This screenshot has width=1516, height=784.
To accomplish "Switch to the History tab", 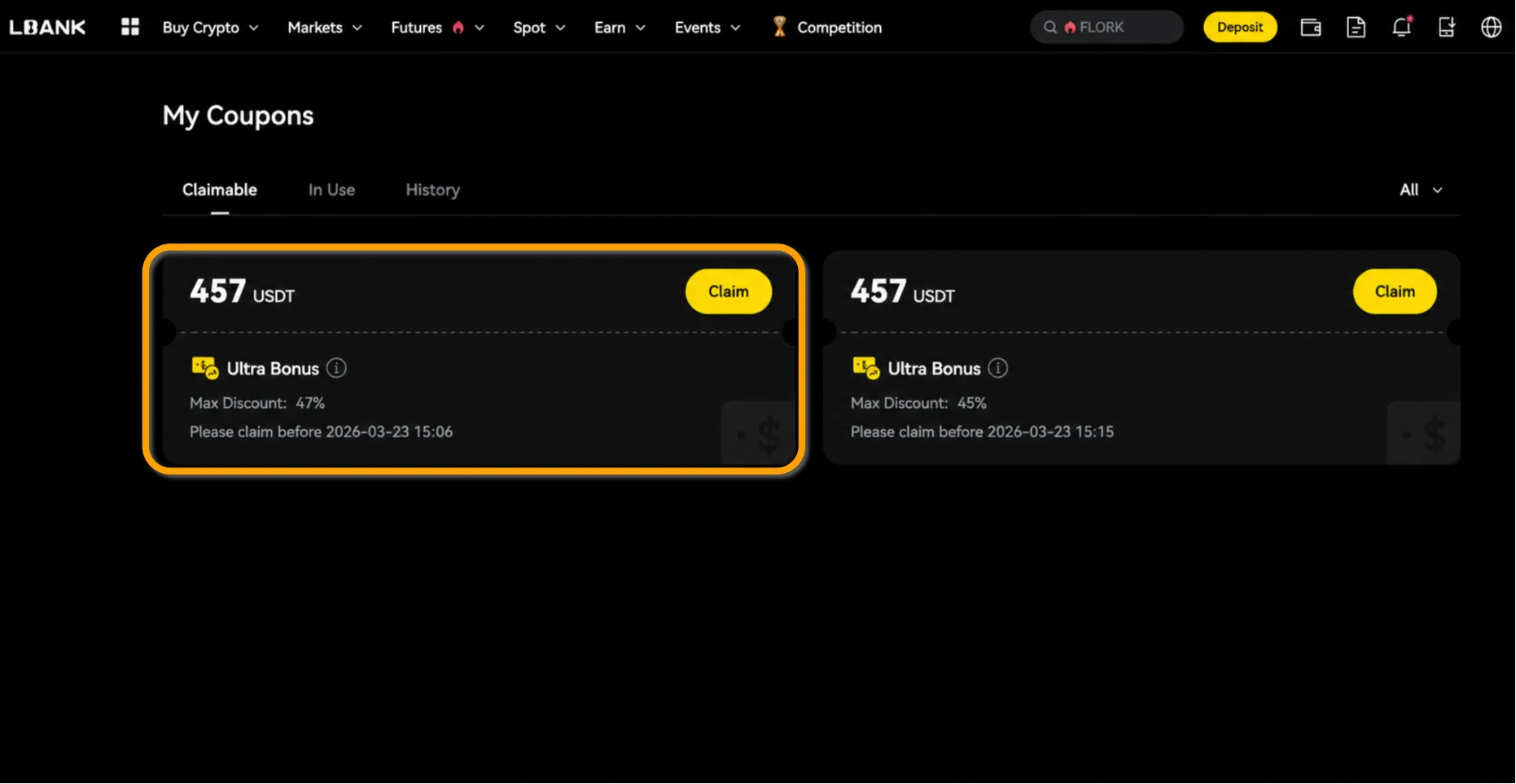I will [x=432, y=190].
